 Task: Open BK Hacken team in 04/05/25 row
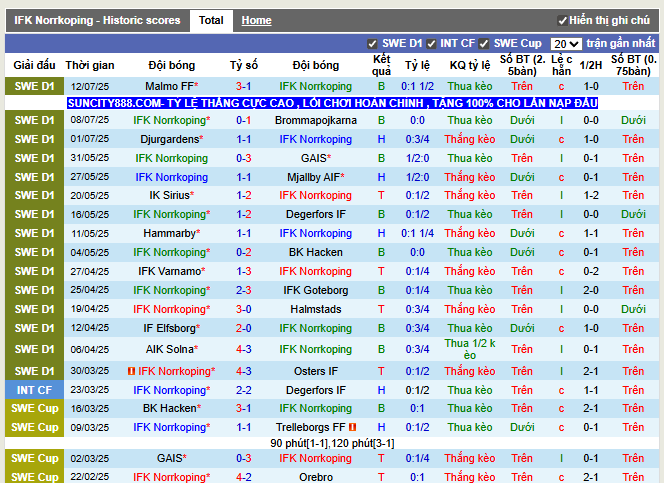pyautogui.click(x=316, y=252)
